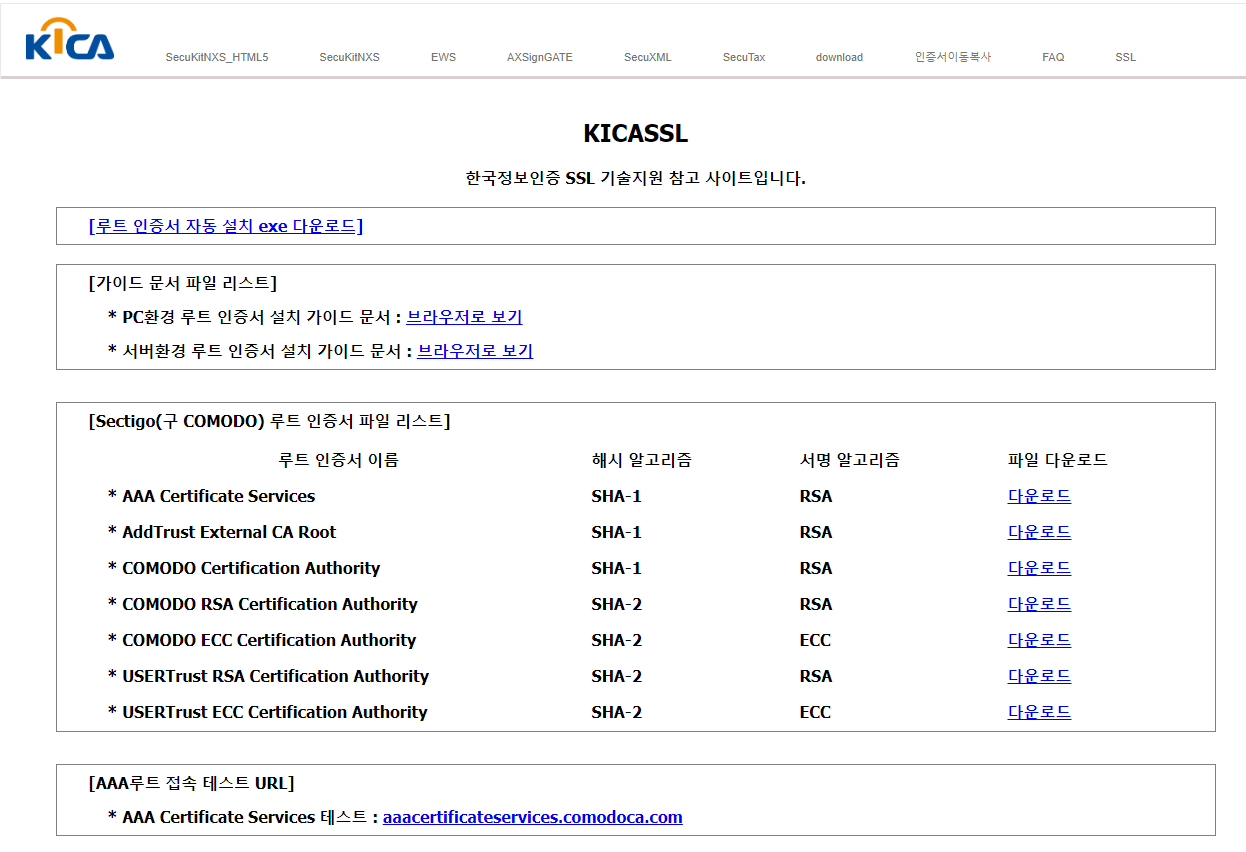The width and height of the screenshot is (1246, 852).
Task: Go to the download menu
Action: [x=839, y=57]
